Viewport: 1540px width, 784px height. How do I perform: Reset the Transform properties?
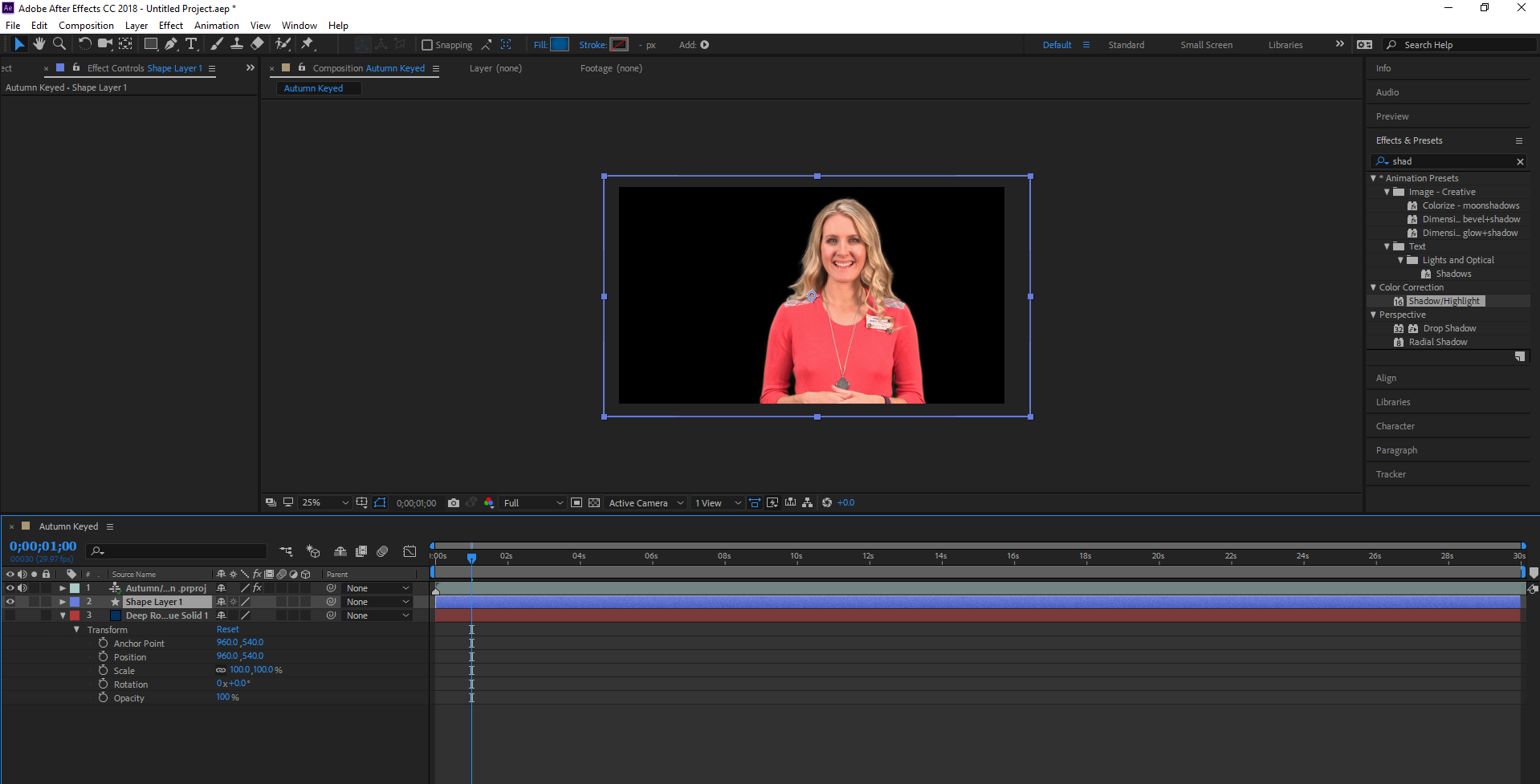[227, 630]
